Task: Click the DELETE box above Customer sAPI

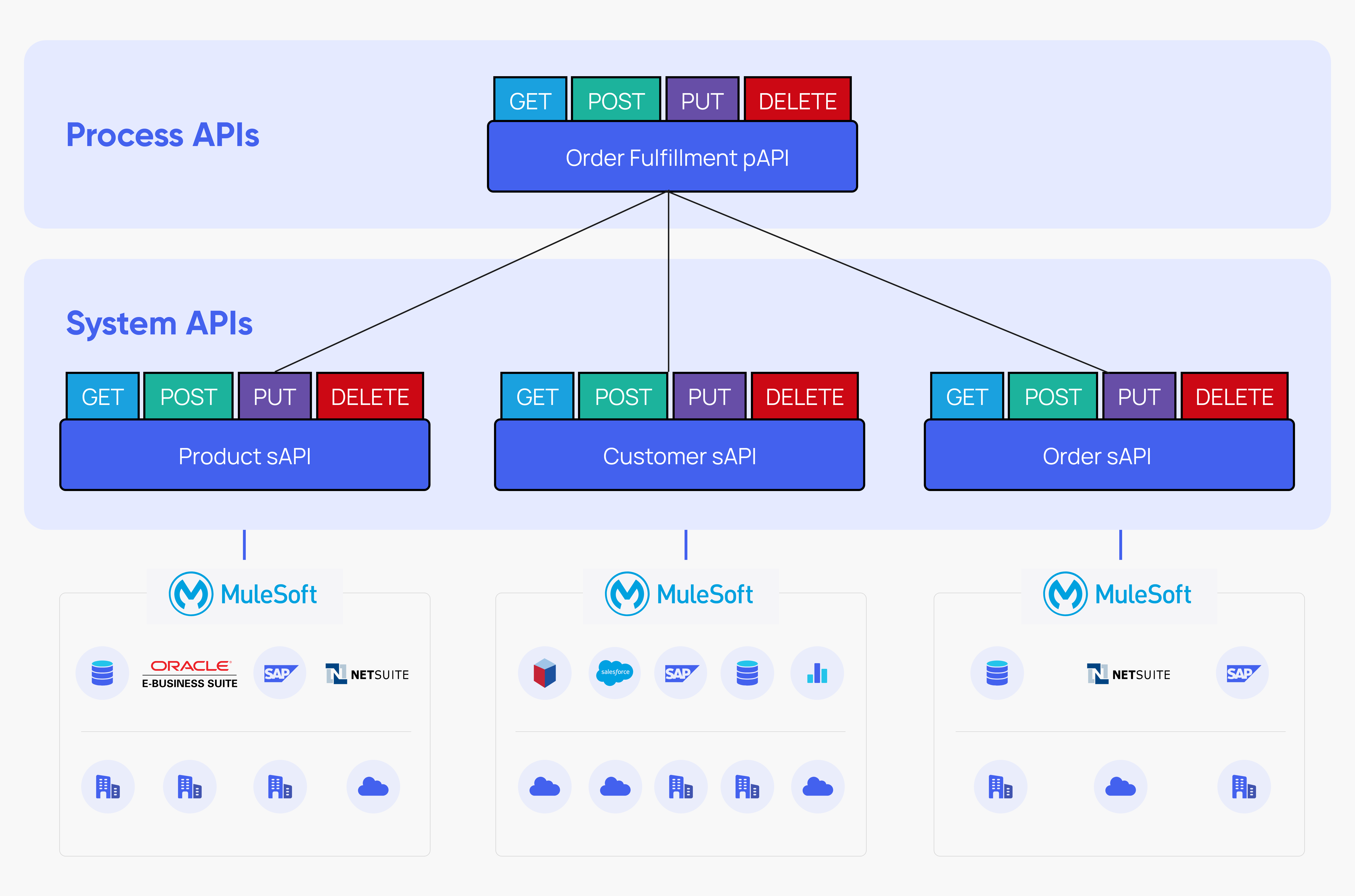Action: [x=805, y=396]
